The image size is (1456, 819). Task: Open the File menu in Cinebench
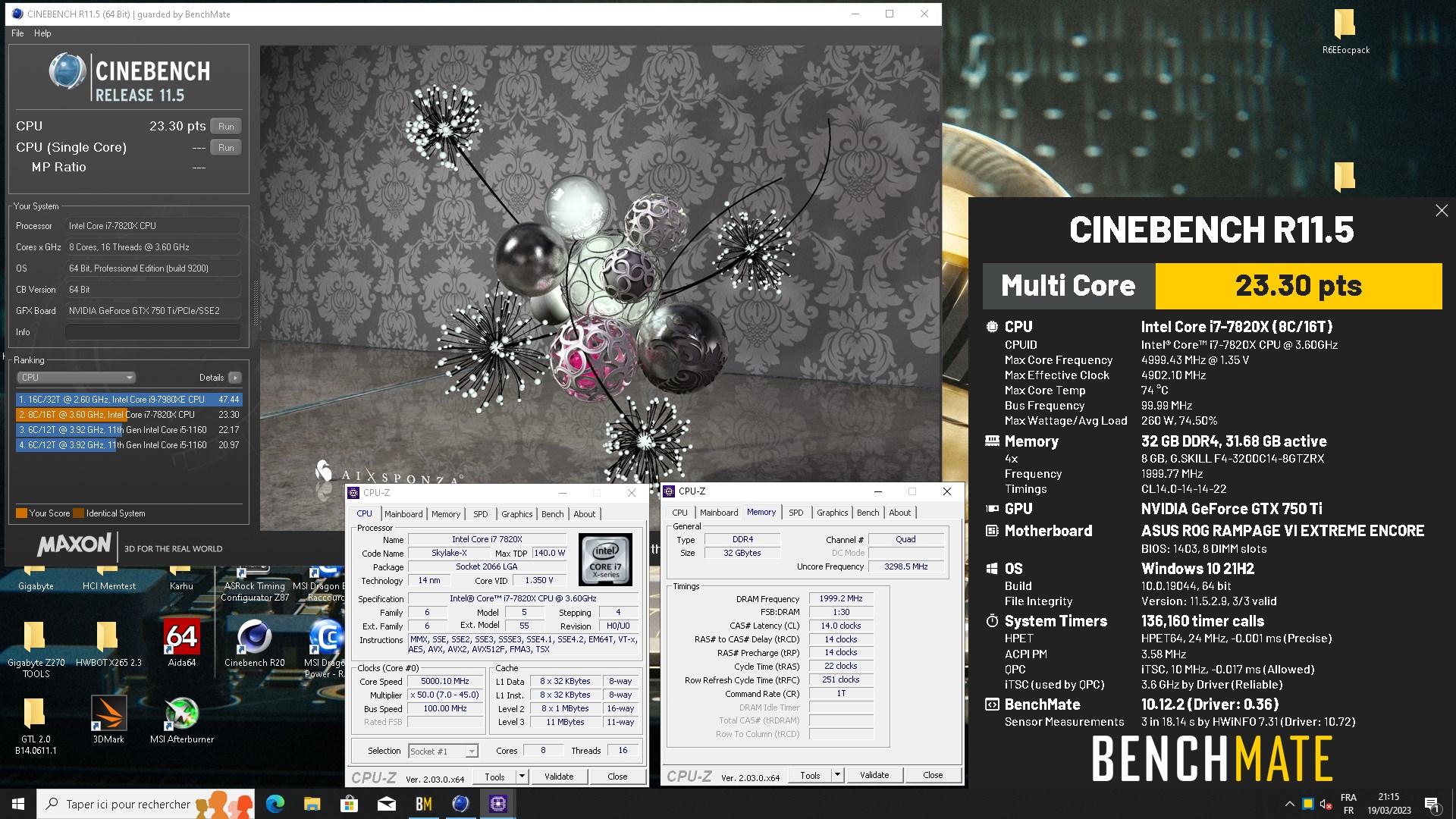pyautogui.click(x=17, y=33)
